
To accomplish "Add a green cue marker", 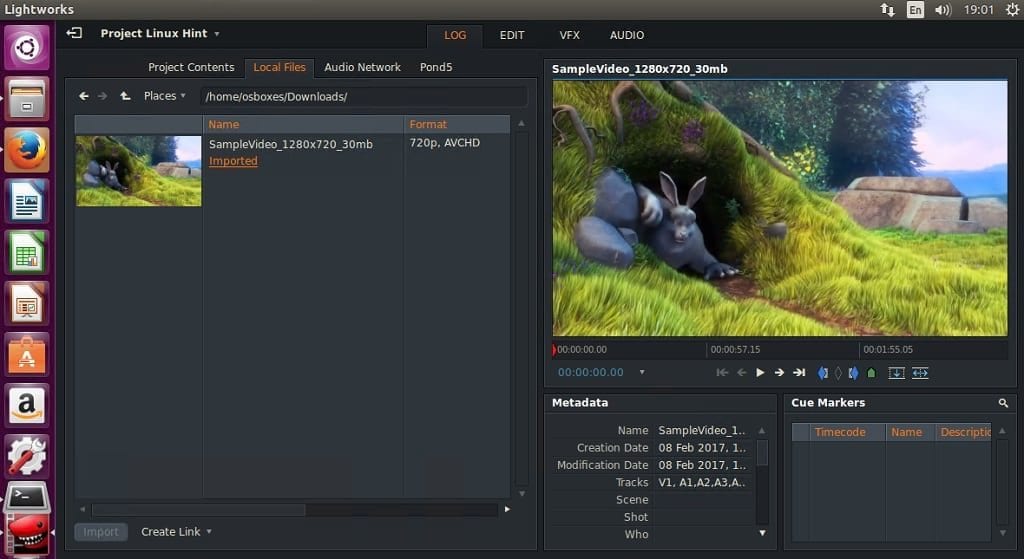I will pos(871,373).
